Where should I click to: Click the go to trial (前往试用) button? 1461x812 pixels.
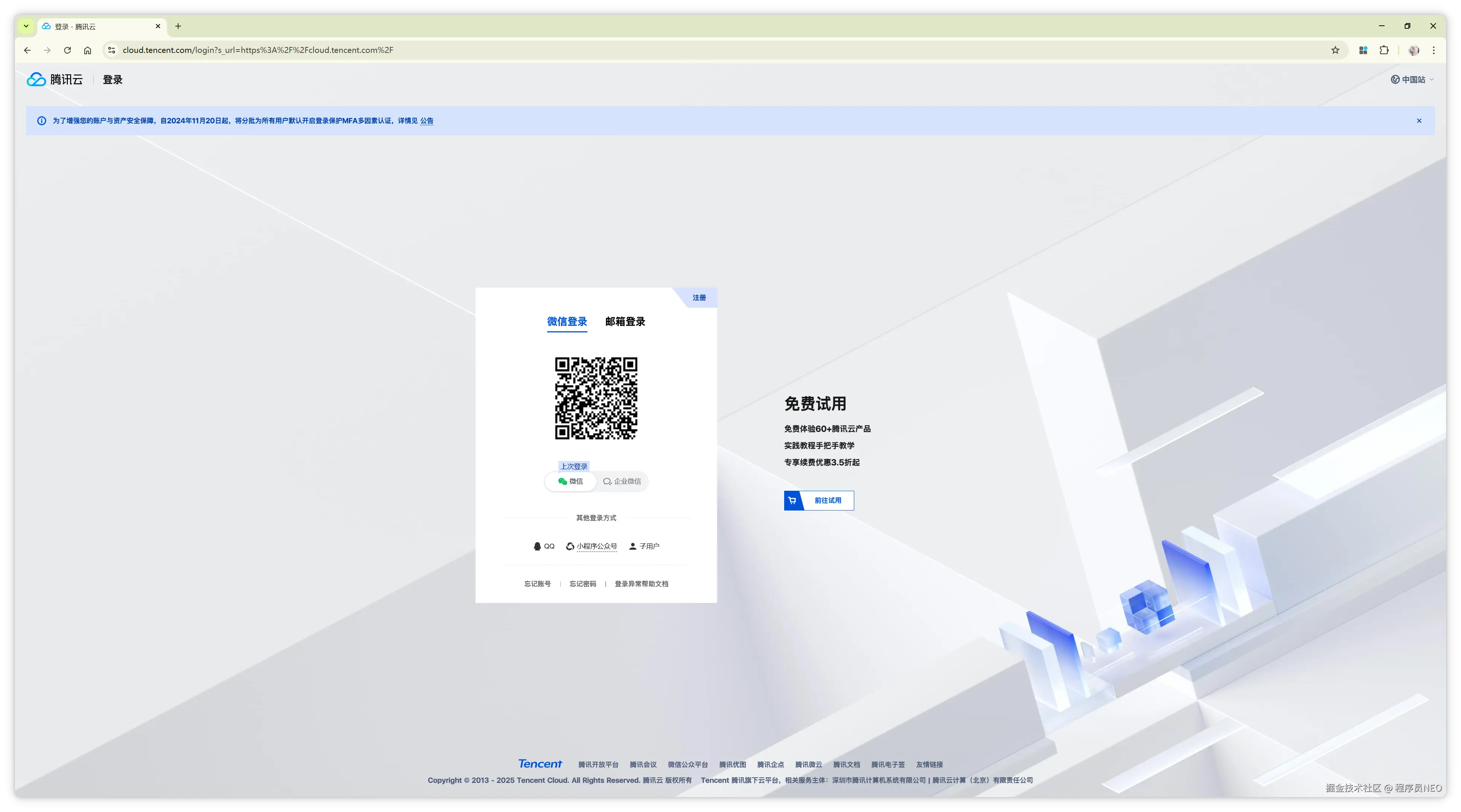click(819, 500)
